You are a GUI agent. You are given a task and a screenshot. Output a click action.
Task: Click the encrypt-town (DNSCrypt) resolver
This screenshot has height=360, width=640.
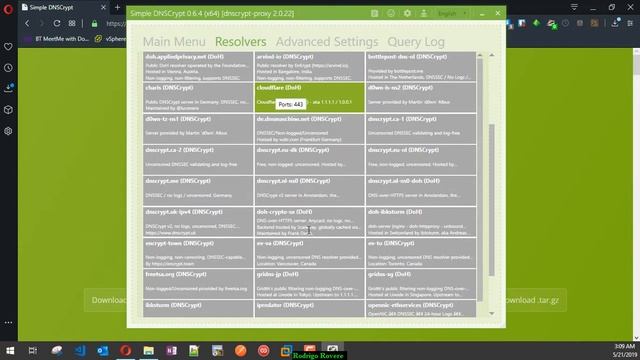[198, 253]
